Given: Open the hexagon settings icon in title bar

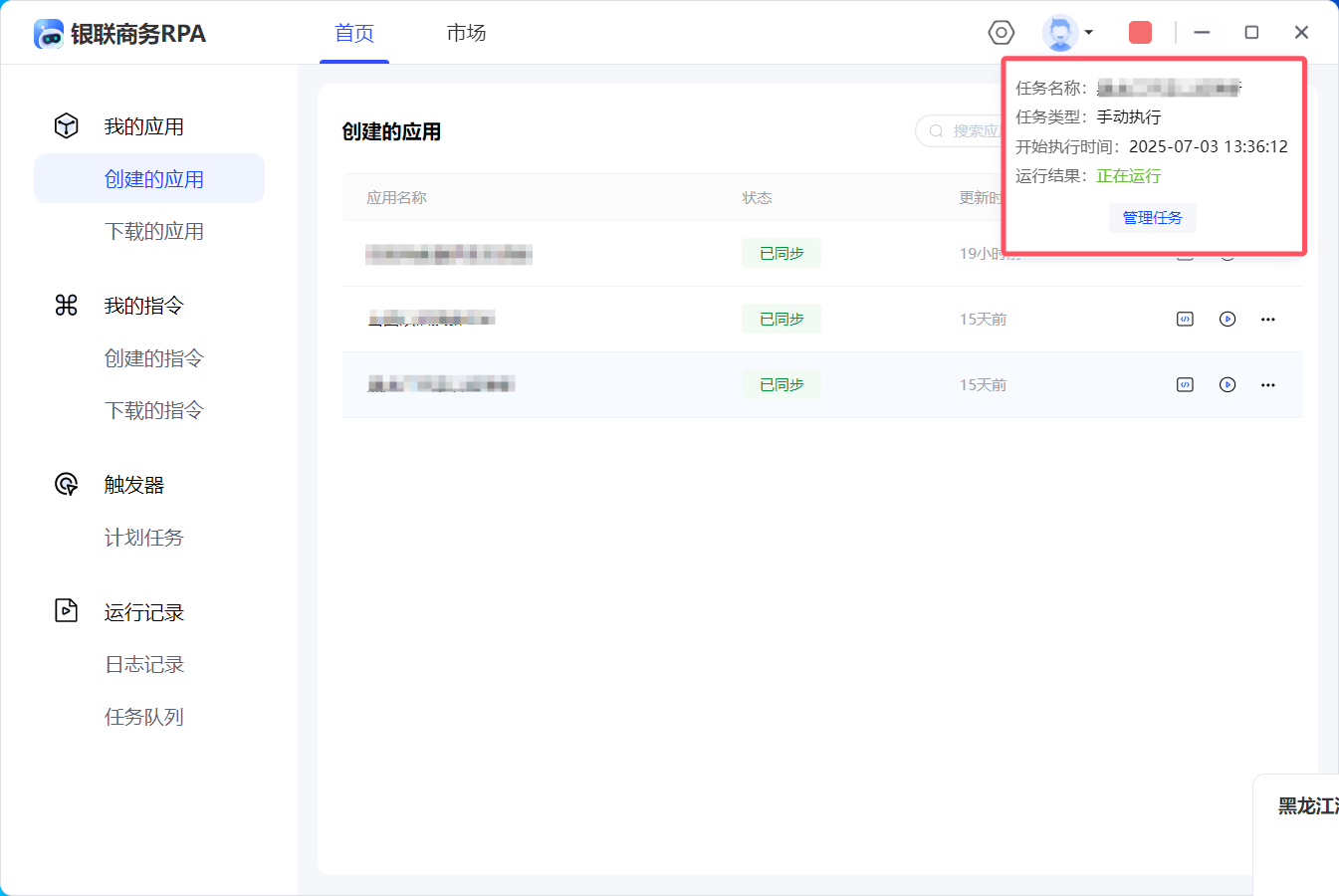Looking at the screenshot, I should tap(1001, 33).
